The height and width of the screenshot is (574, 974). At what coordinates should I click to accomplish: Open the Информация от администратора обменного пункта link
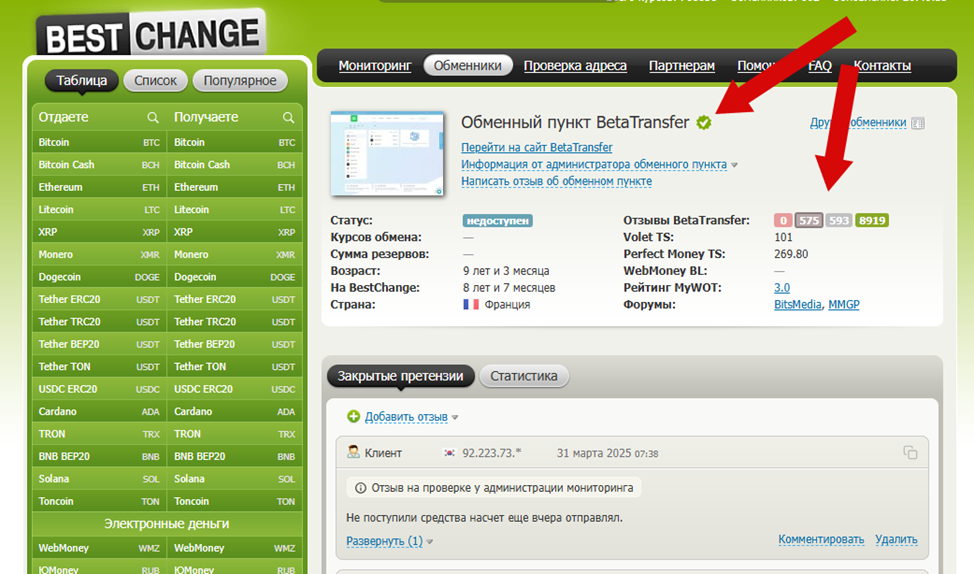click(594, 164)
